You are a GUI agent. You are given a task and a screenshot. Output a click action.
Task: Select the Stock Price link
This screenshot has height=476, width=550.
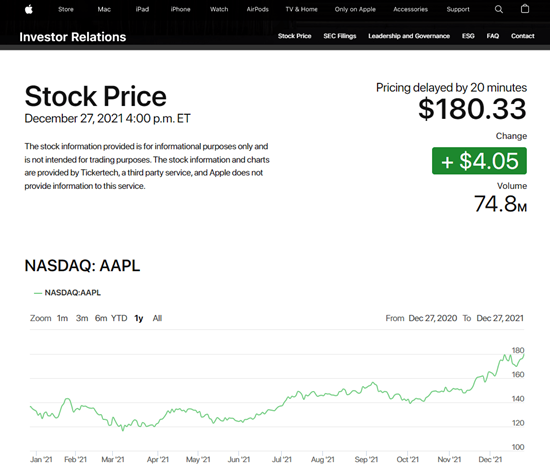(295, 36)
